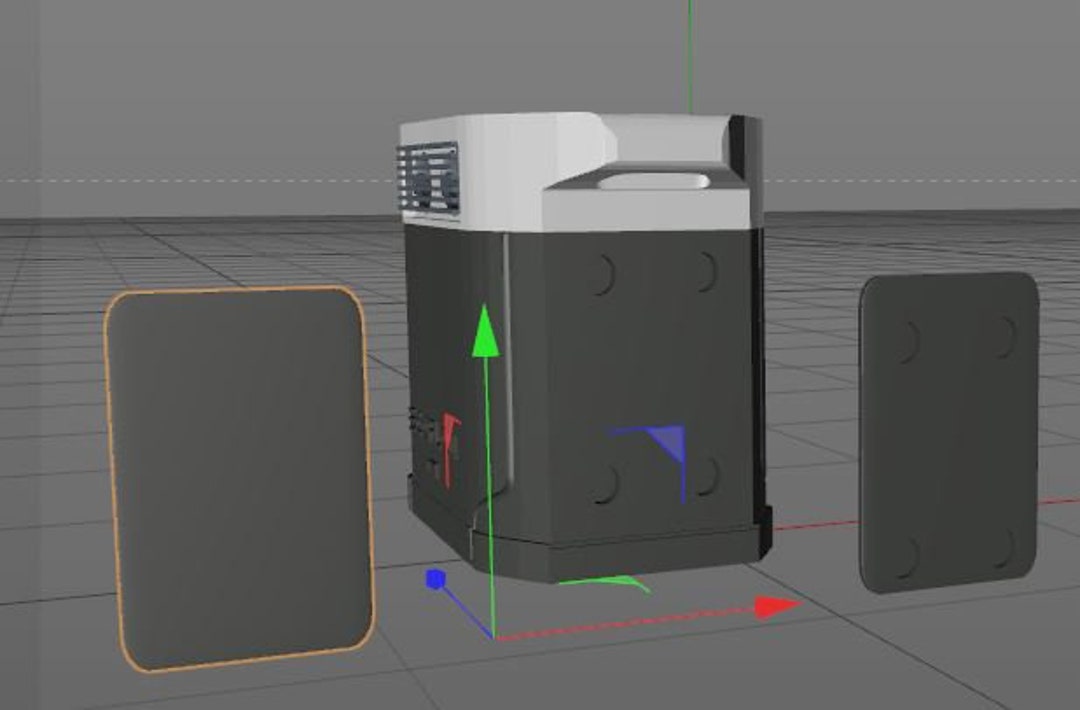The height and width of the screenshot is (710, 1080).
Task: Click the green vertical world axis line
Action: click(692, 50)
